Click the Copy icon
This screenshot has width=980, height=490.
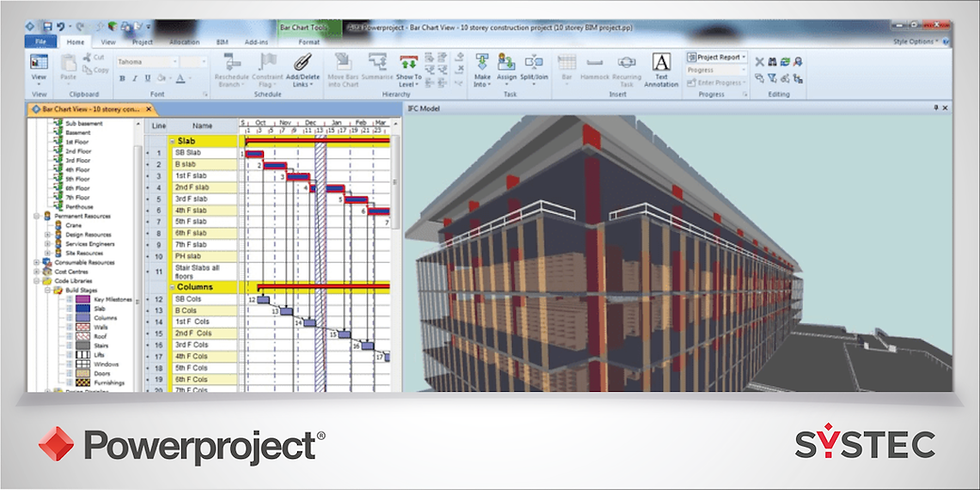pyautogui.click(x=87, y=70)
